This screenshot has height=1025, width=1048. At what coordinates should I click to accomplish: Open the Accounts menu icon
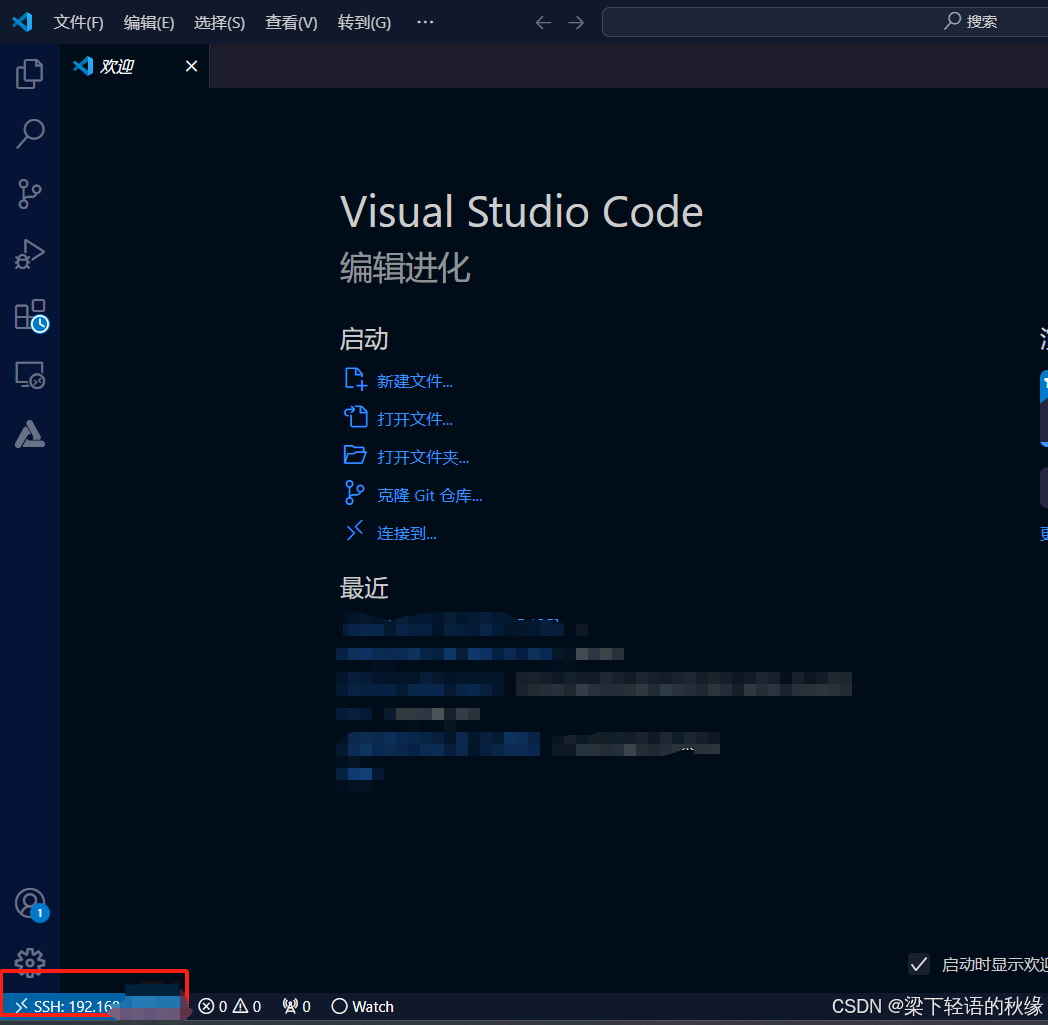point(31,905)
